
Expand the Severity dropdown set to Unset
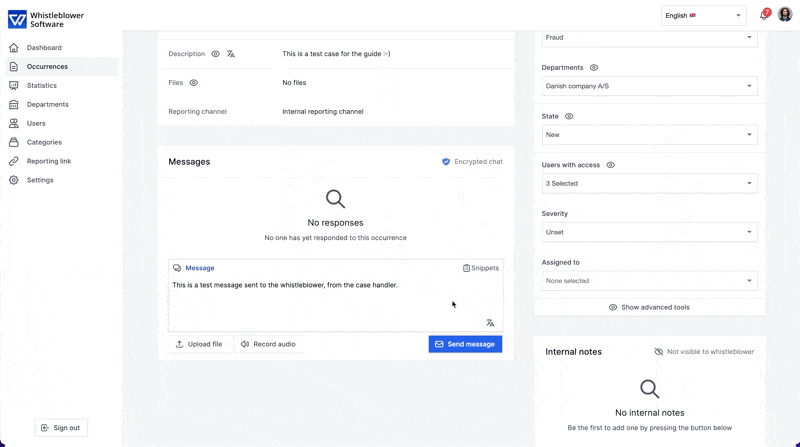pos(649,232)
